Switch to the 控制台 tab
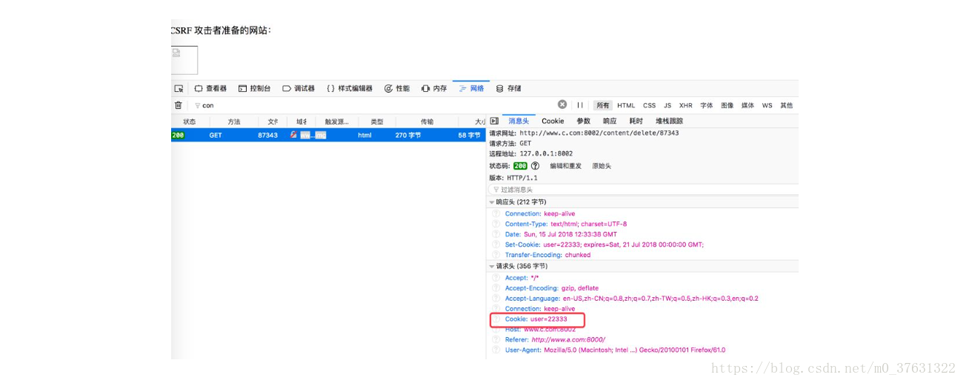Screen dimensions: 965x383 [x=254, y=89]
